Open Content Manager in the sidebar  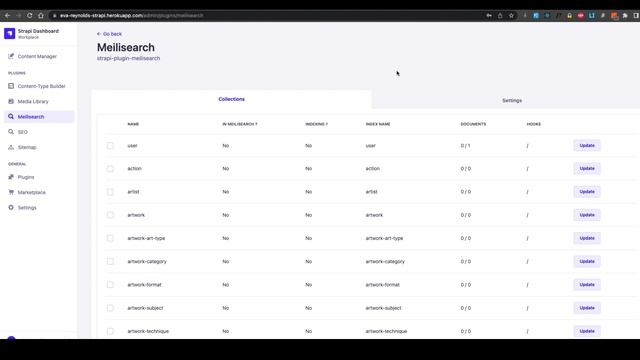tap(33, 56)
